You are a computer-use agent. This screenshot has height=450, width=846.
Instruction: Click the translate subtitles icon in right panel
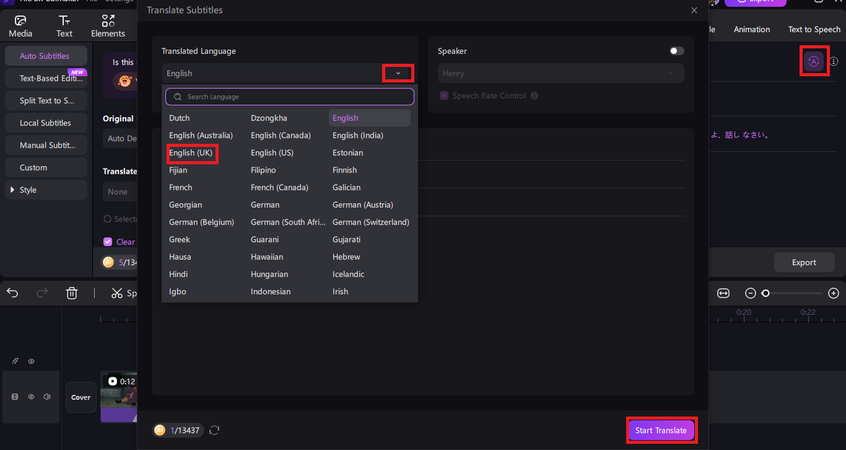813,61
